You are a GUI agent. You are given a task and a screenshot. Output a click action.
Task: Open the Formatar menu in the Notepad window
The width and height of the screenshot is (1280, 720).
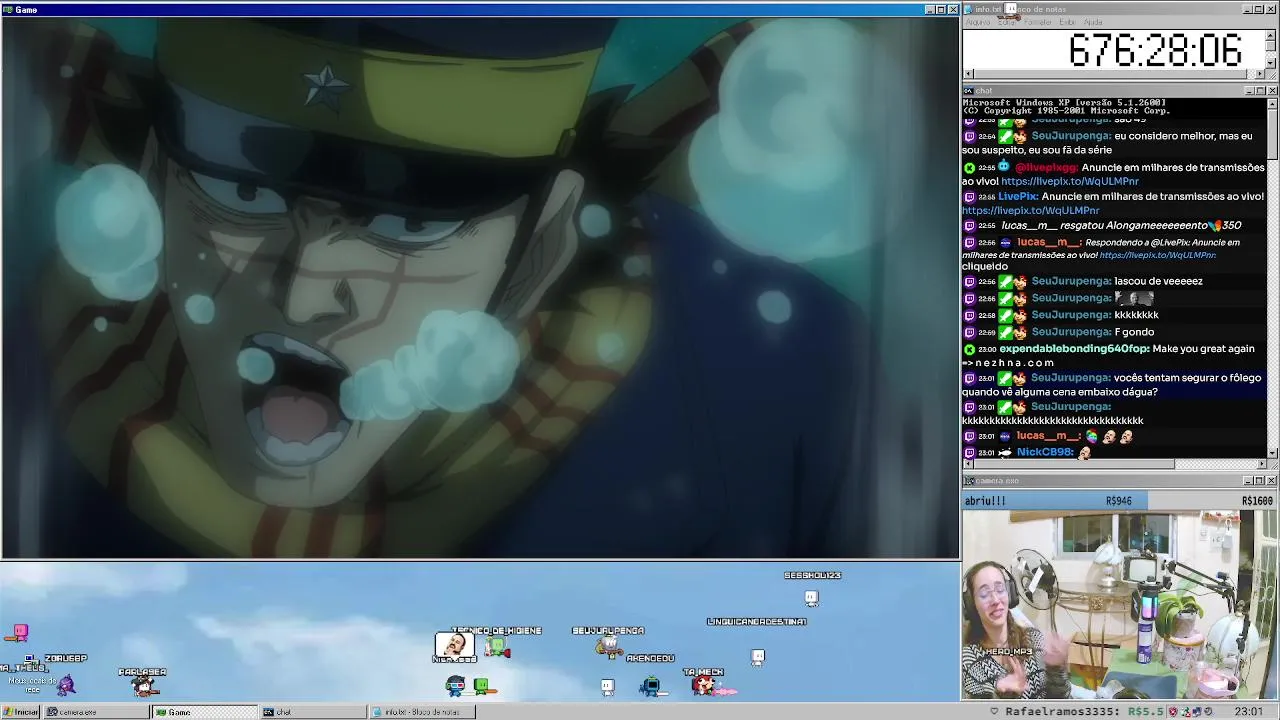(x=1037, y=22)
